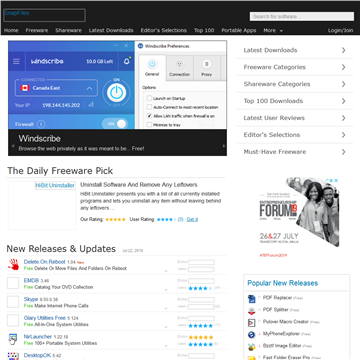Switch to the Connection preferences tab

tap(180, 68)
